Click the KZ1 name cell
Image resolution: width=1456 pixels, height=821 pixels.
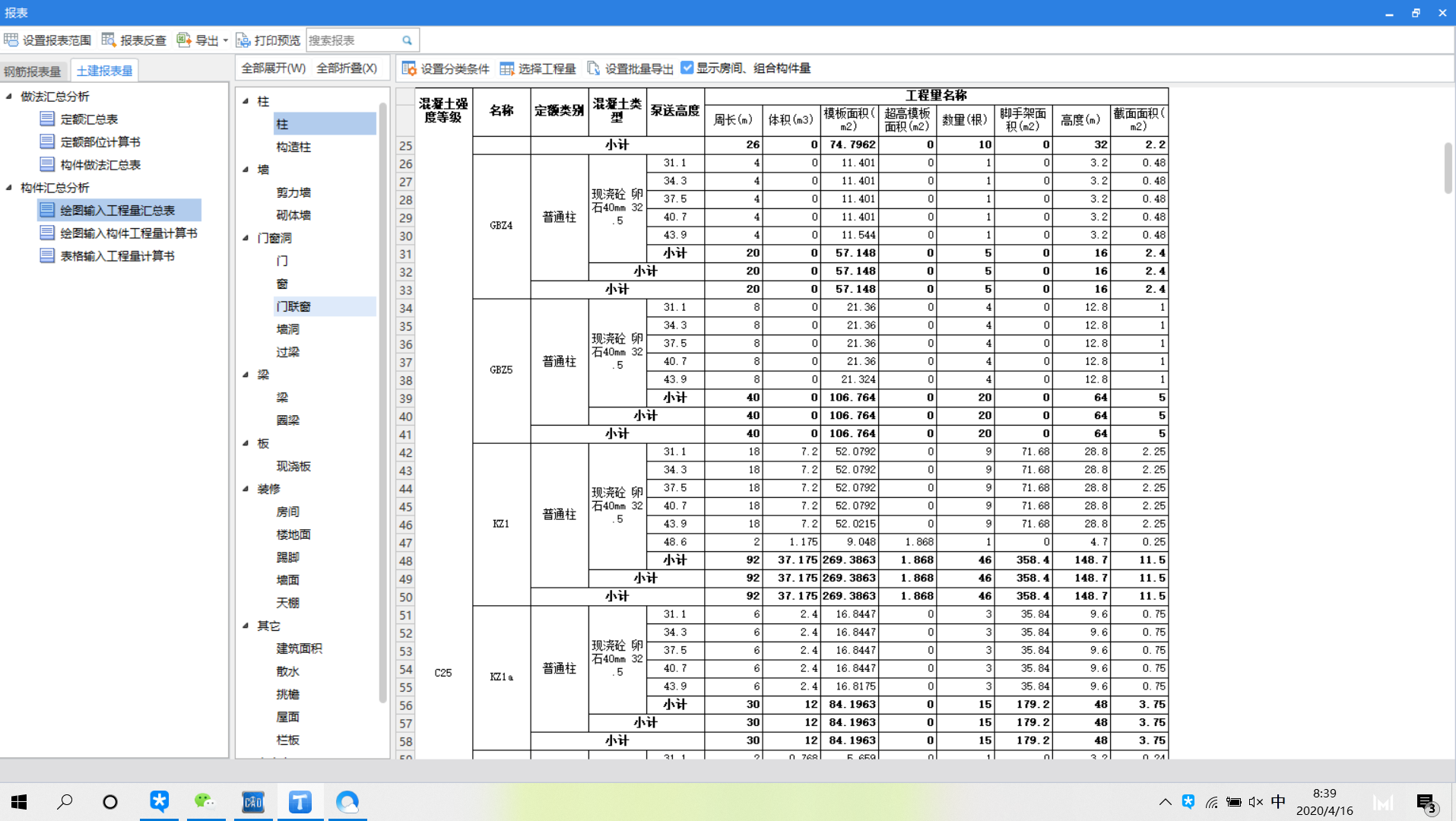(501, 524)
